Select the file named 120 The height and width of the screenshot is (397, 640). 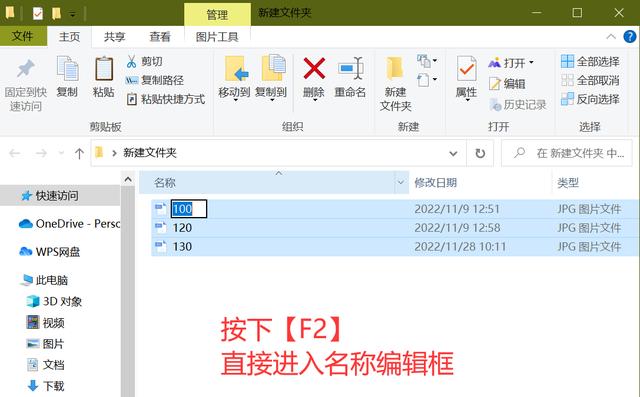click(182, 228)
